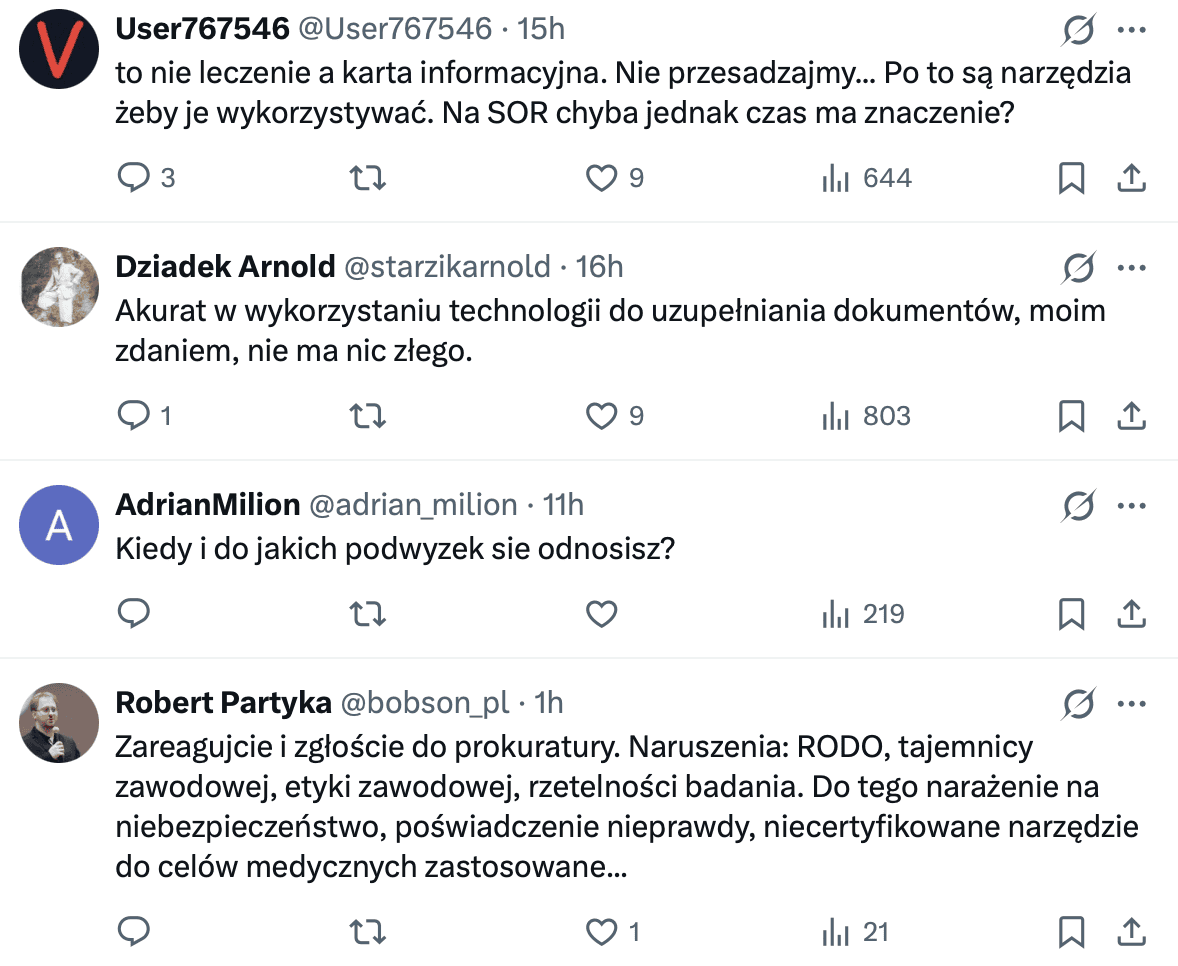Open the timestamp link showing 15h
The image size is (1178, 966).
tap(541, 28)
